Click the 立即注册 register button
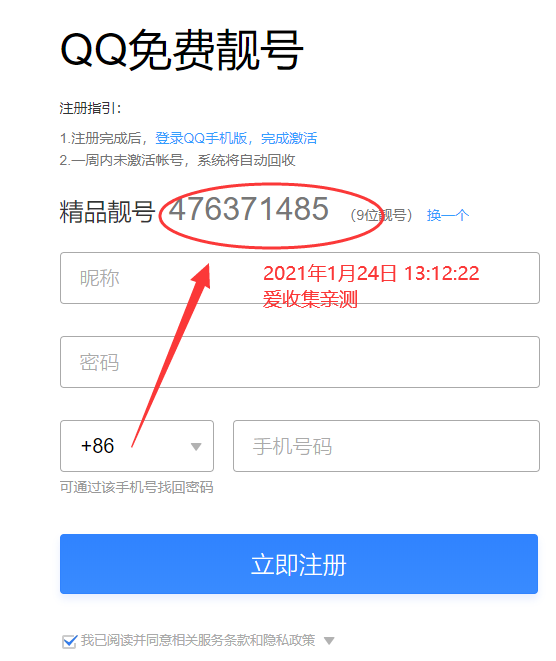This screenshot has width=556, height=661. click(x=299, y=564)
